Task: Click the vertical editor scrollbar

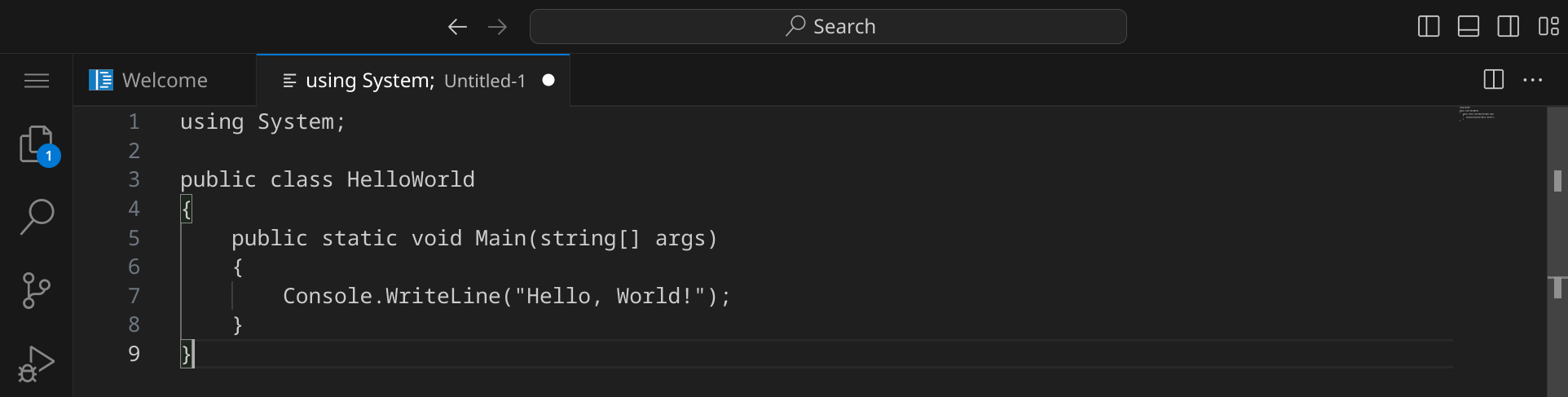Action: [1557, 245]
